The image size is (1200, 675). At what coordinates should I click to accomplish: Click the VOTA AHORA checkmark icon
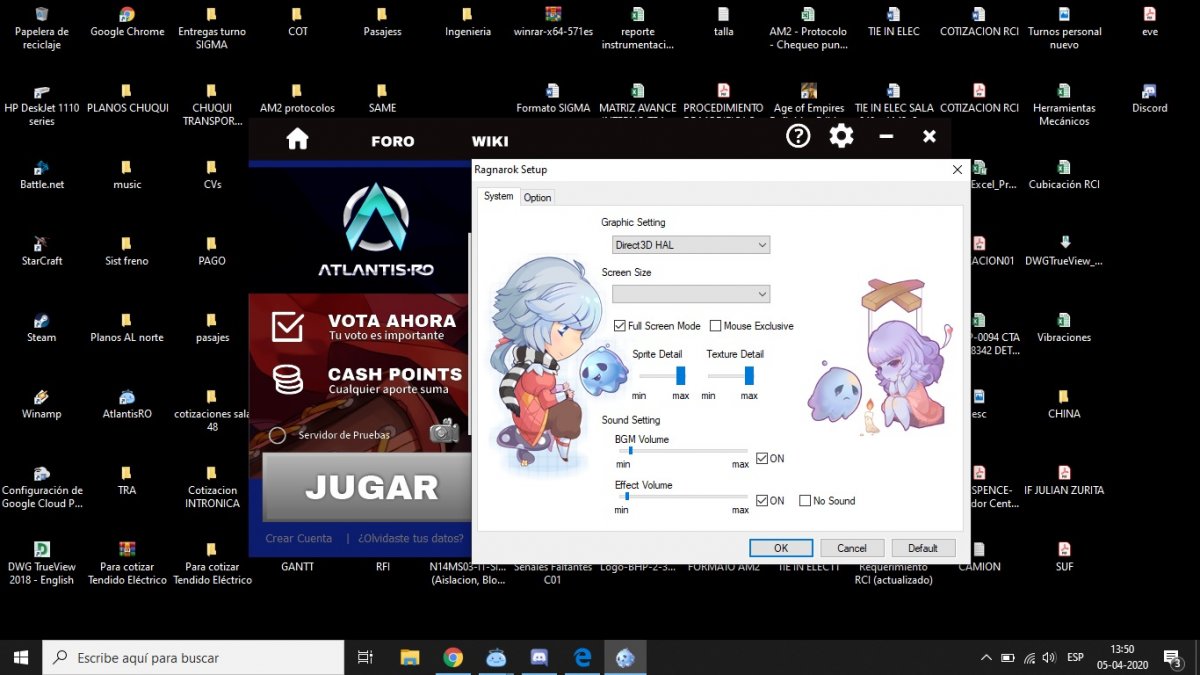[288, 326]
